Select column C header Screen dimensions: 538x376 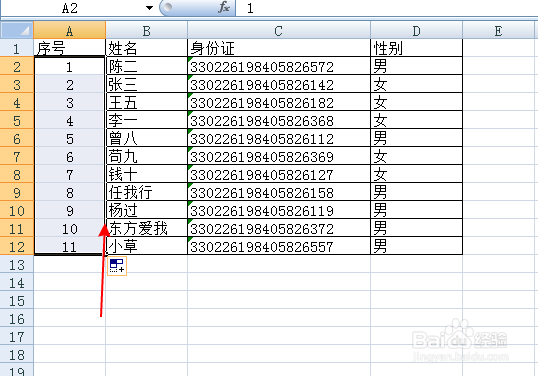[279, 31]
